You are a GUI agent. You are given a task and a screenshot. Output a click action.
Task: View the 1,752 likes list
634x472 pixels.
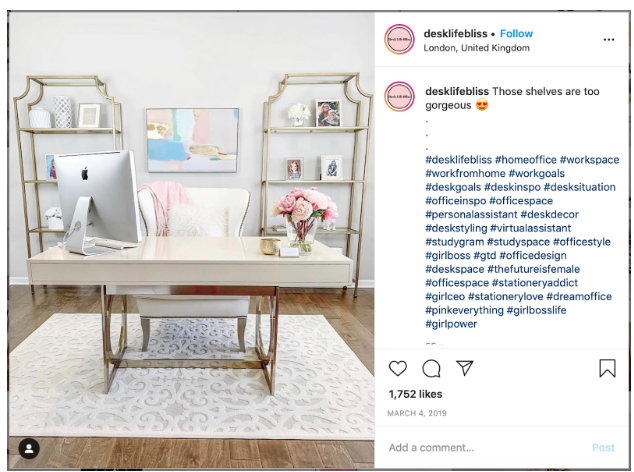415,394
